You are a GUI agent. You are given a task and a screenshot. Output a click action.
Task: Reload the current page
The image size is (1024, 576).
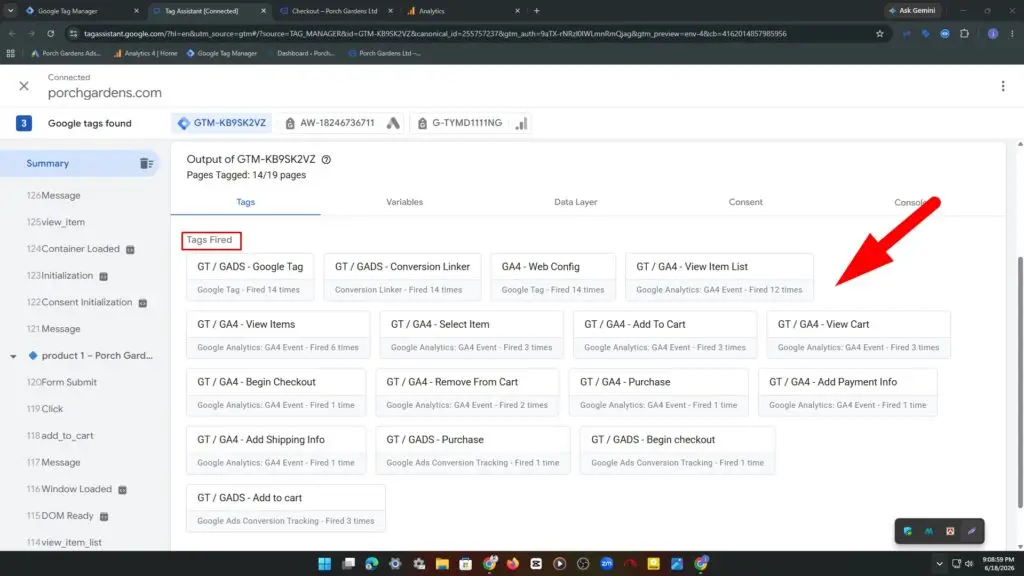point(50,33)
